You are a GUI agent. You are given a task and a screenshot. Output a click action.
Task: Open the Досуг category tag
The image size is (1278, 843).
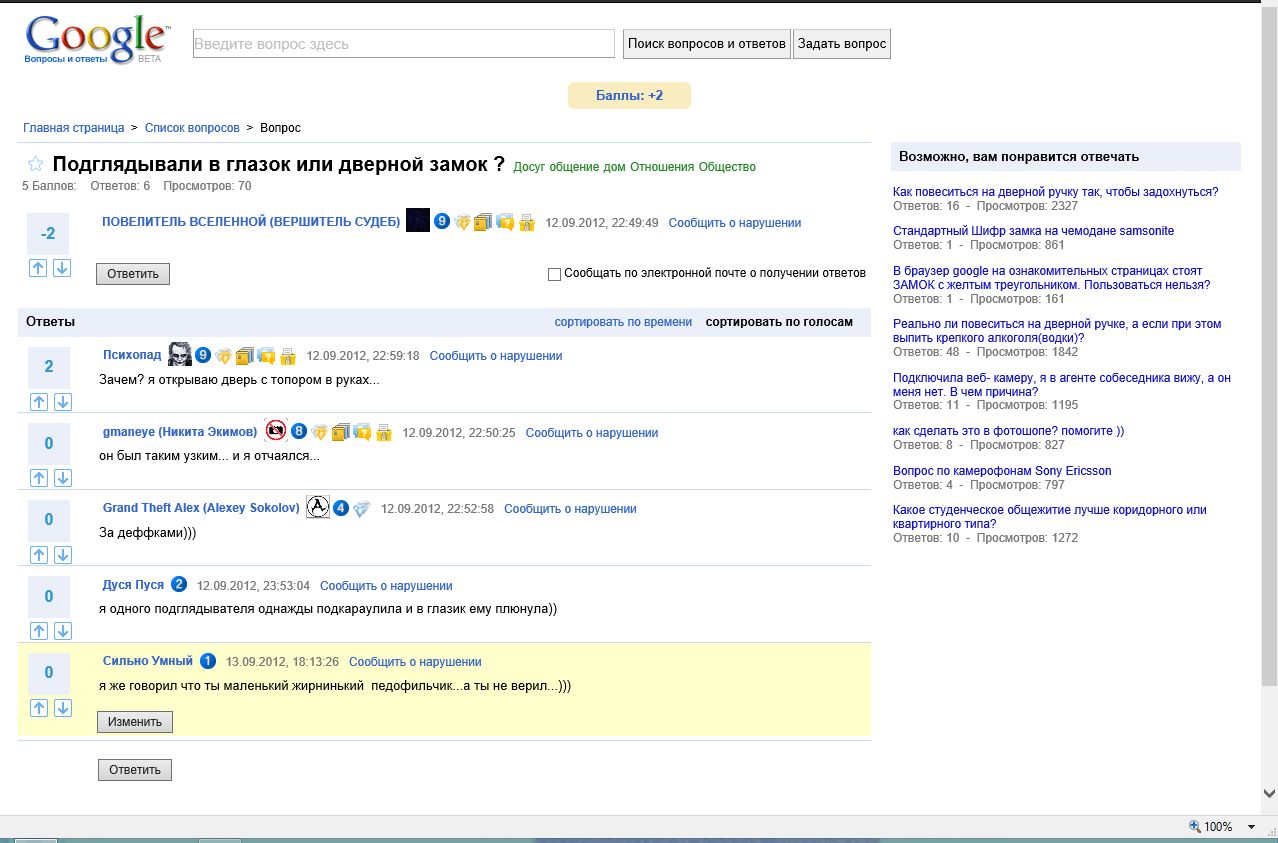tap(529, 167)
